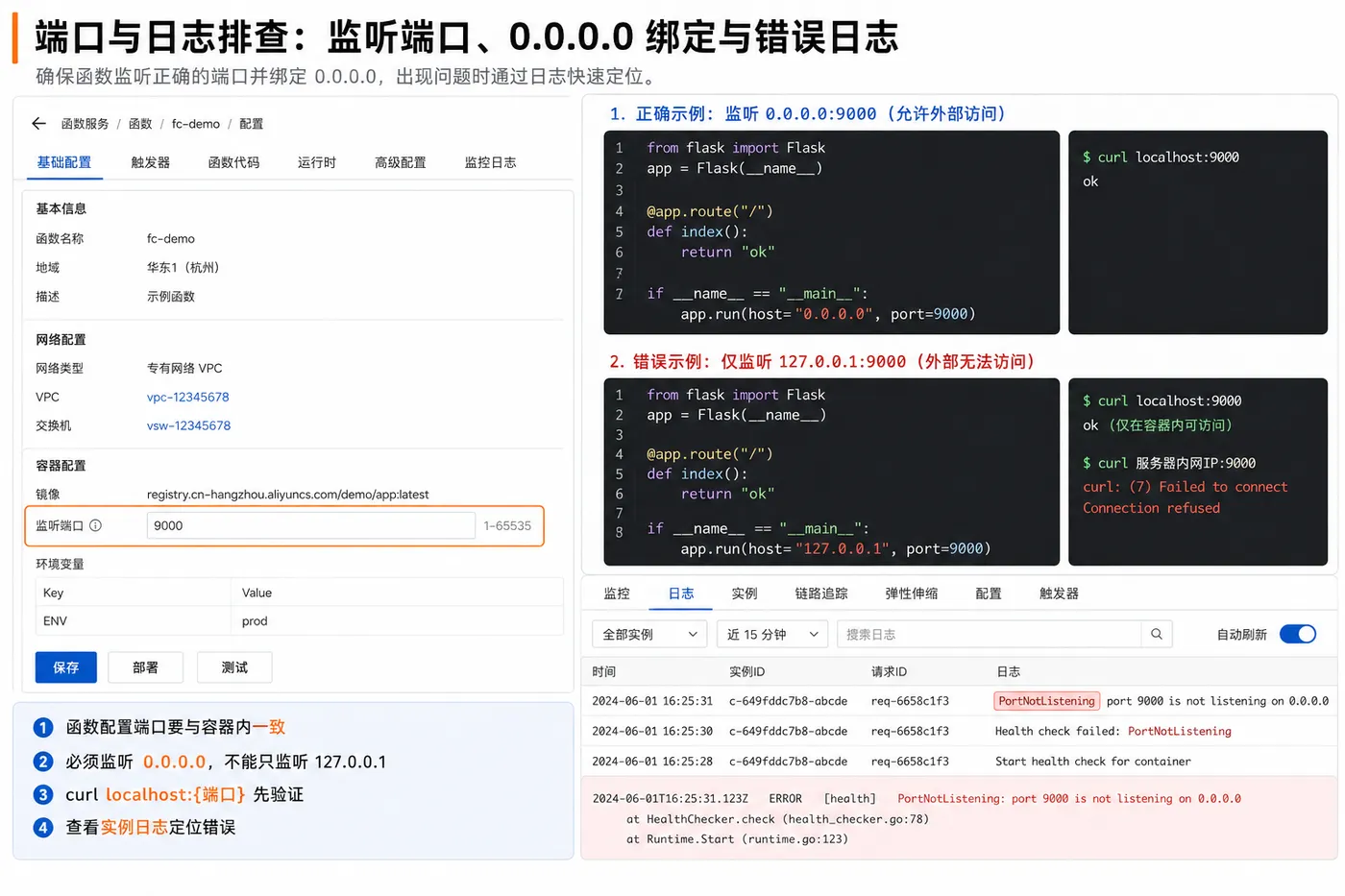Click the 保存 button
1345x896 pixels.
[x=66, y=667]
